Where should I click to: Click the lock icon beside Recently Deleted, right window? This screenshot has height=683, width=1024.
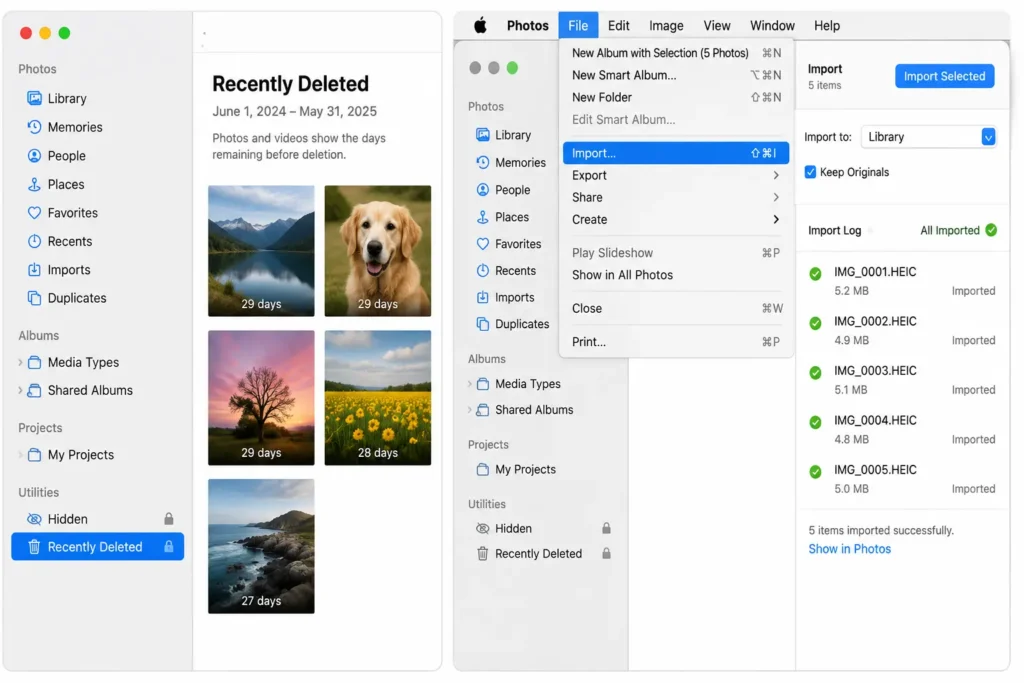click(x=606, y=554)
